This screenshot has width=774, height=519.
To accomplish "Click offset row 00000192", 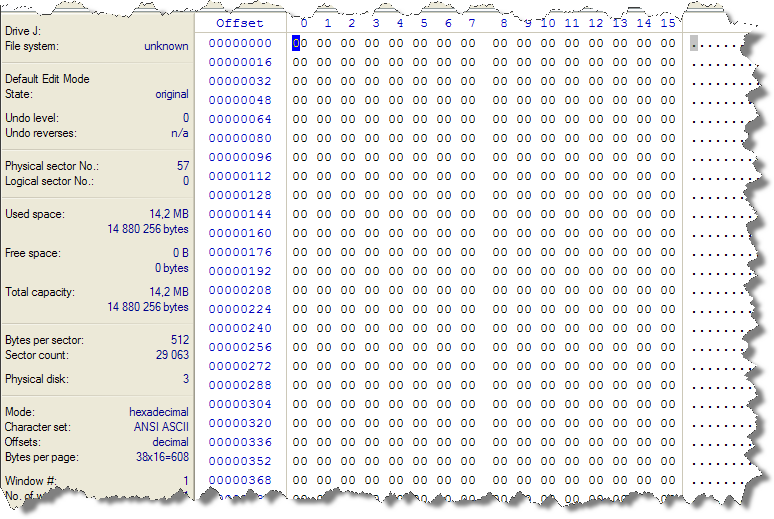I will [x=240, y=271].
